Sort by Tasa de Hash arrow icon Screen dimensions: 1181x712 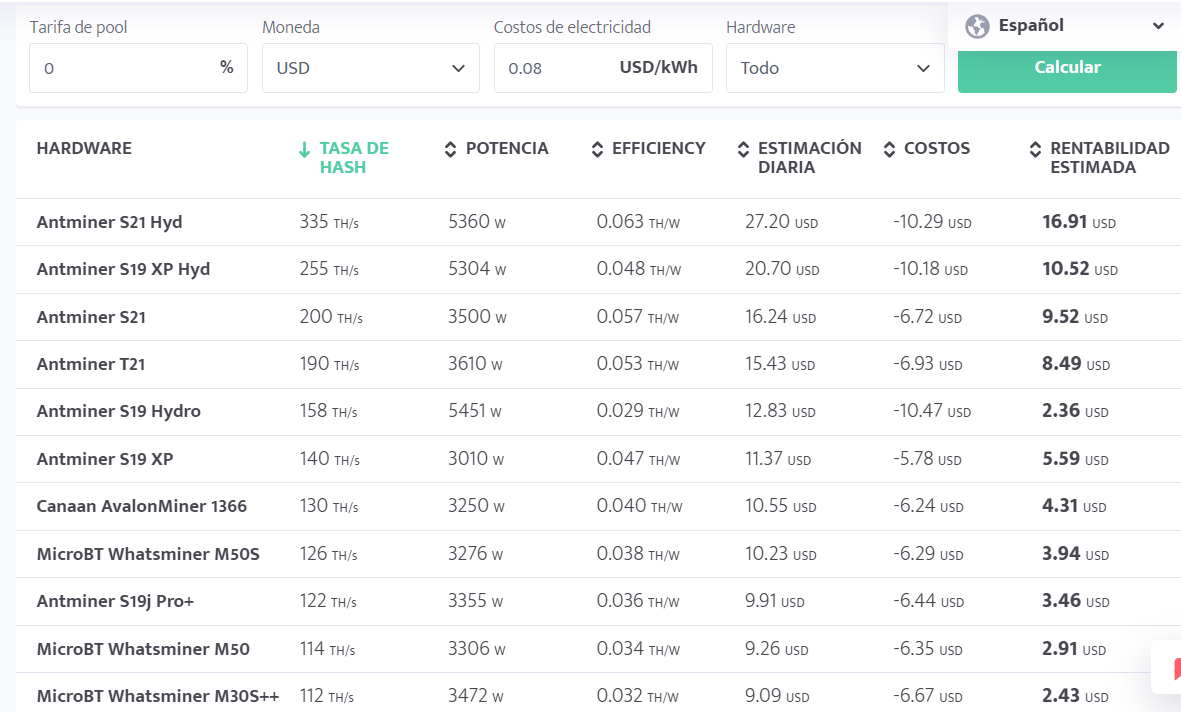(x=304, y=149)
